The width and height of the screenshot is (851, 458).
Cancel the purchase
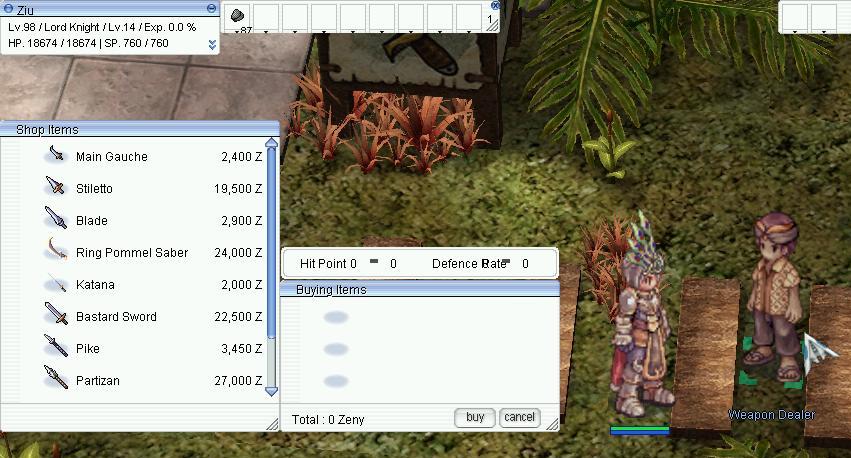(519, 417)
